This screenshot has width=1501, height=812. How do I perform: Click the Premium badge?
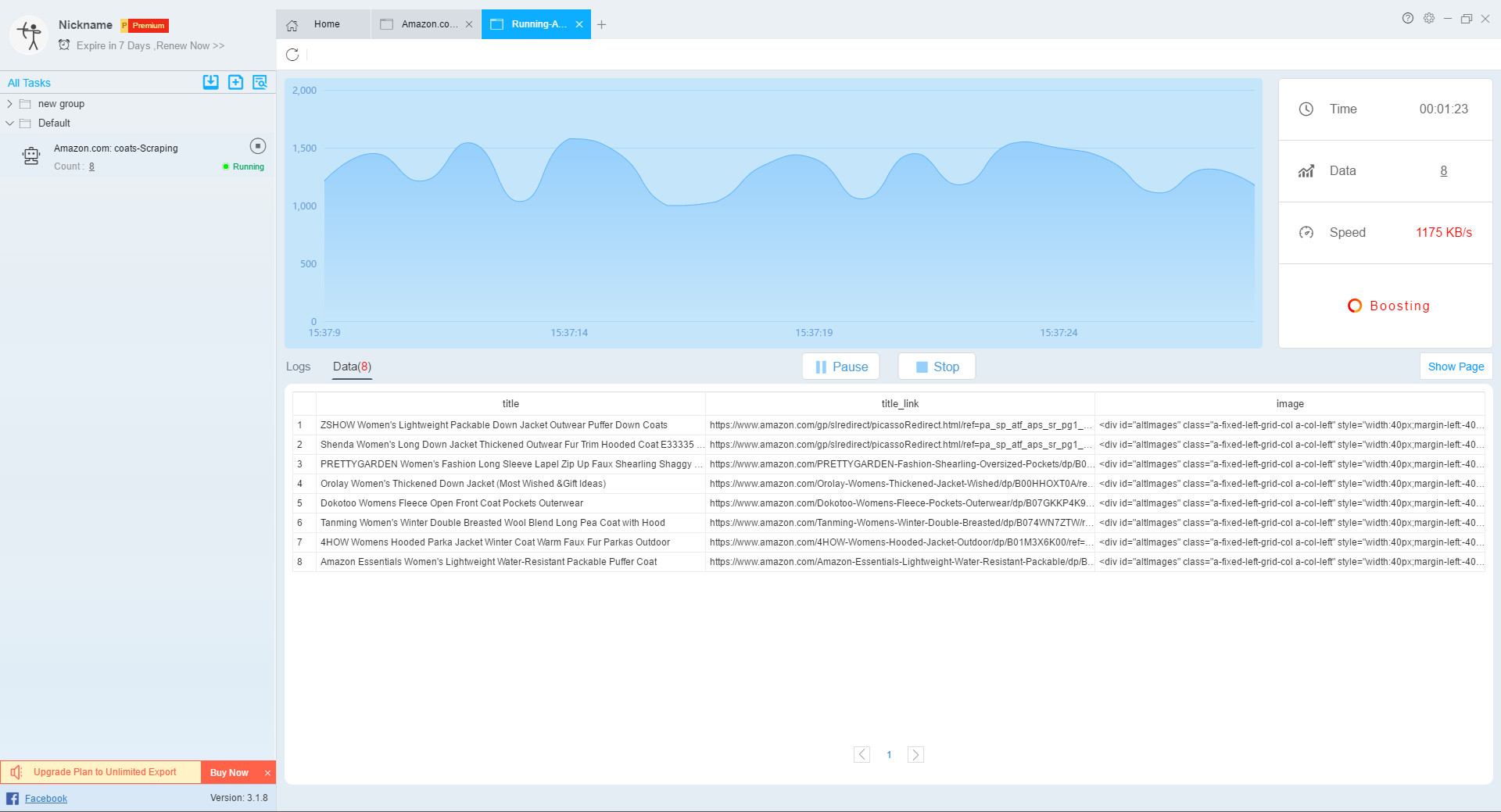(145, 26)
